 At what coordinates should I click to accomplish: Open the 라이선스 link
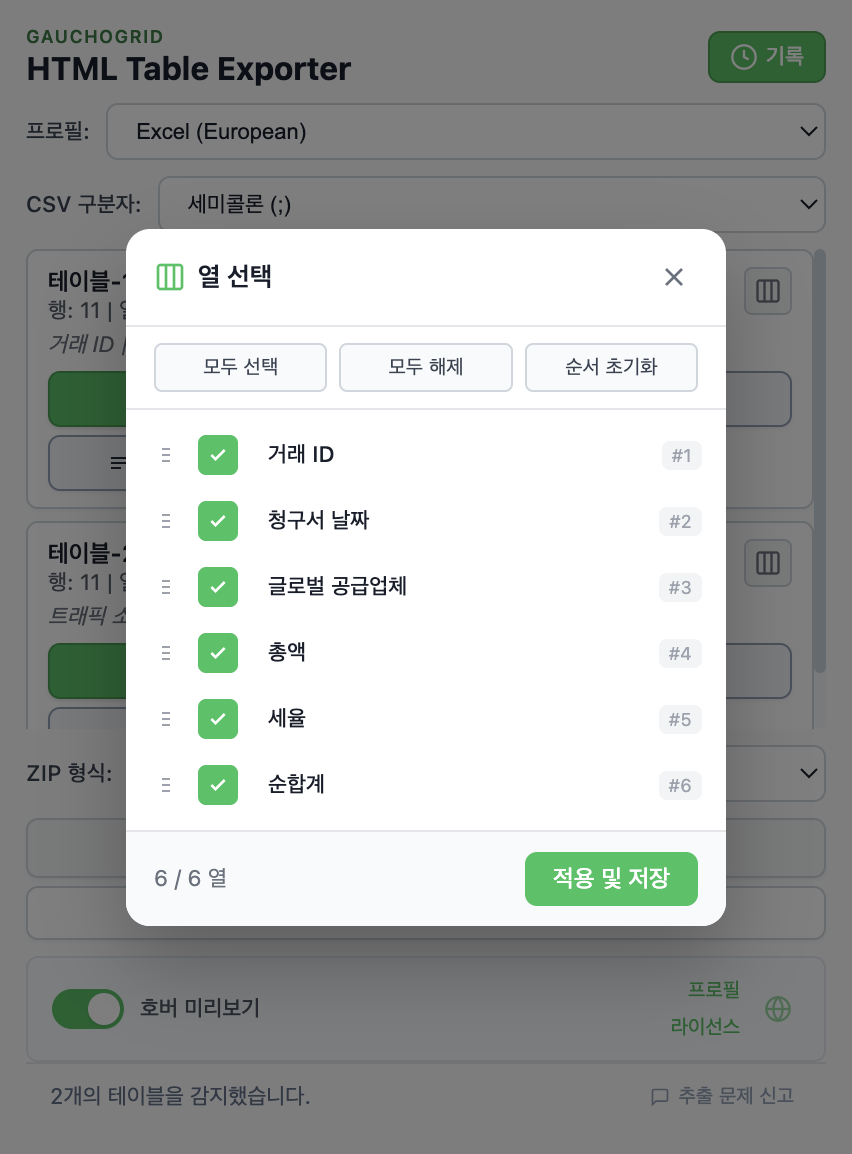706,1027
